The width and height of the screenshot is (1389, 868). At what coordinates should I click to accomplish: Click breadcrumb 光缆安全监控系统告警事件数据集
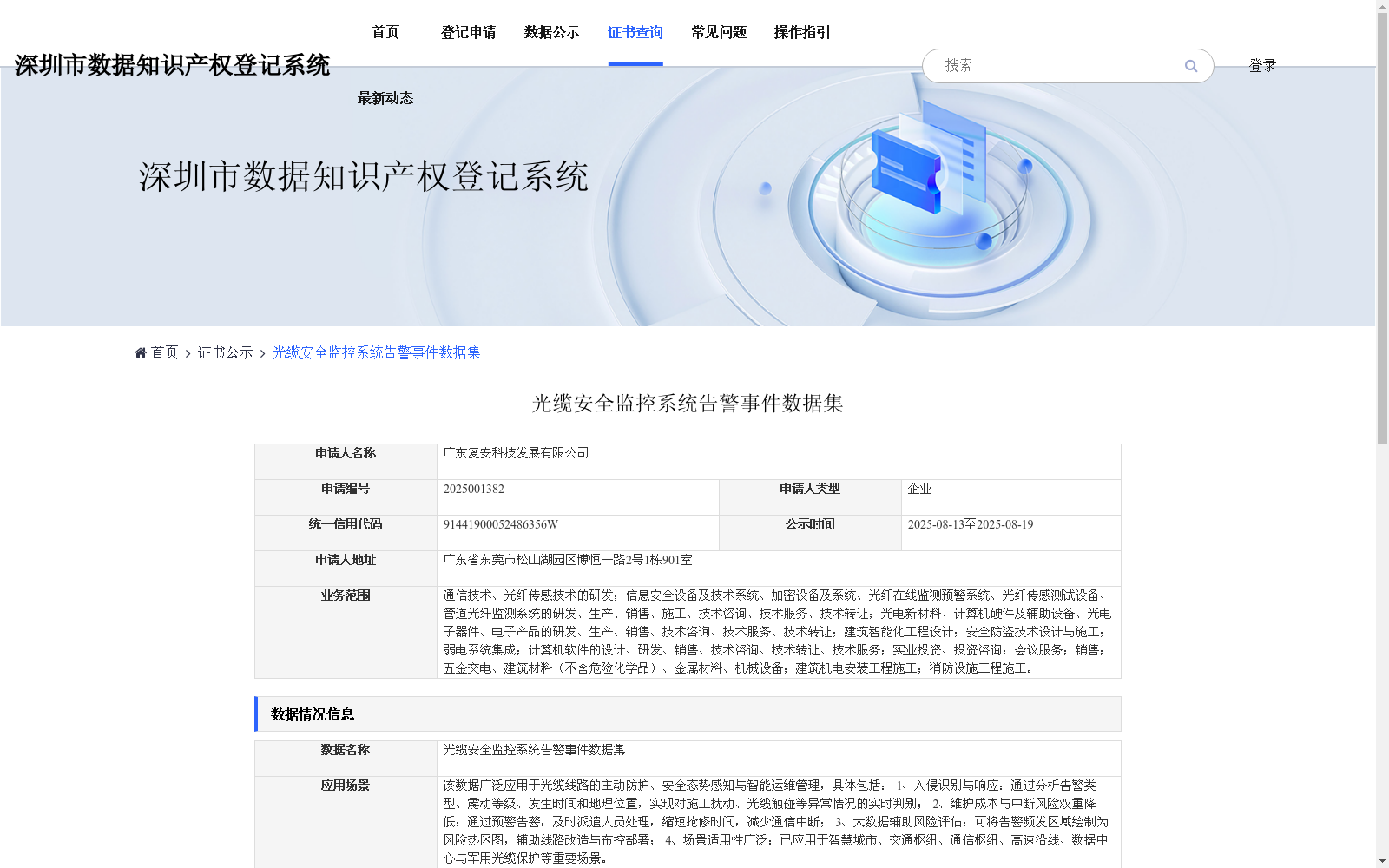click(x=377, y=352)
